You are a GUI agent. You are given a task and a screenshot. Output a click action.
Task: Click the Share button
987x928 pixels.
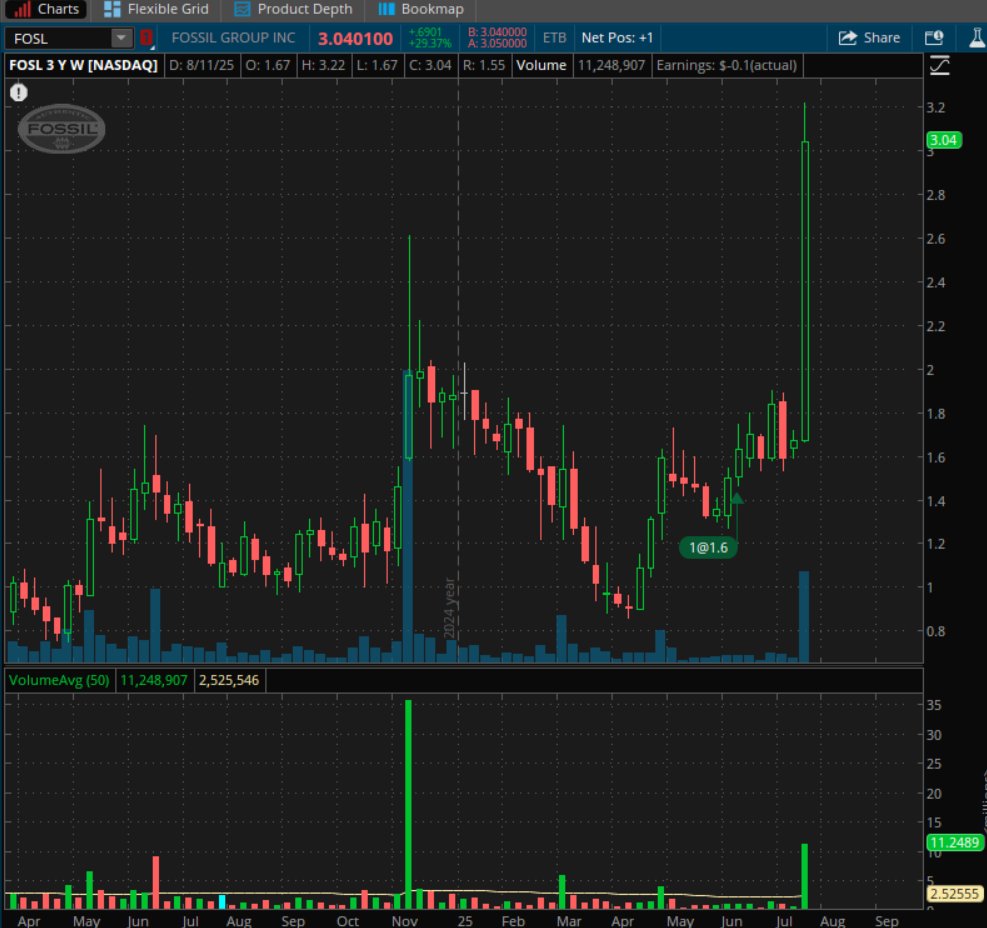click(869, 37)
